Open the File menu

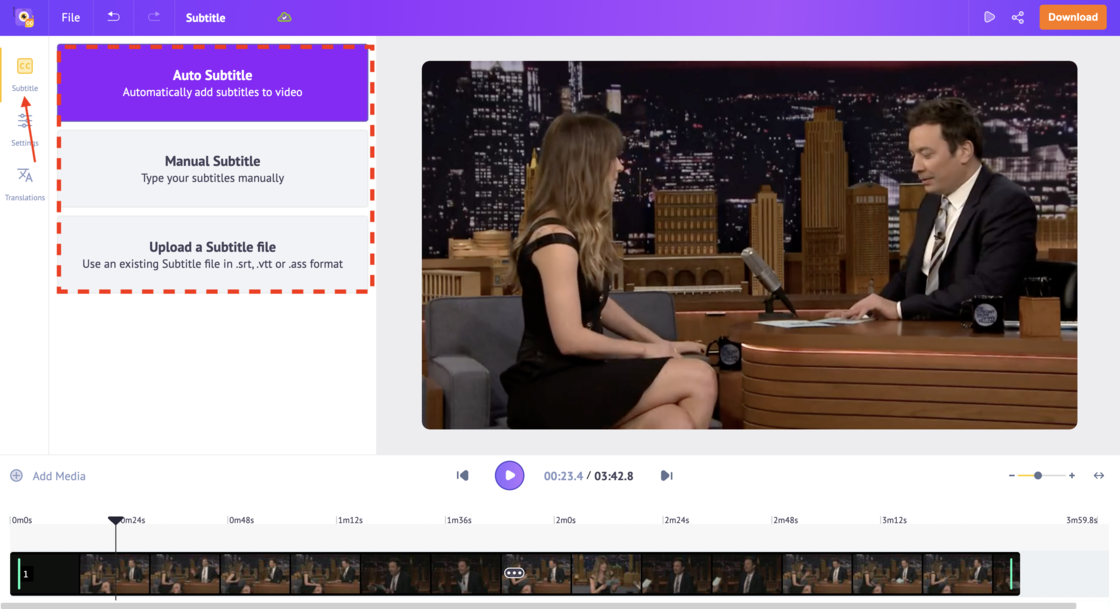coord(70,17)
